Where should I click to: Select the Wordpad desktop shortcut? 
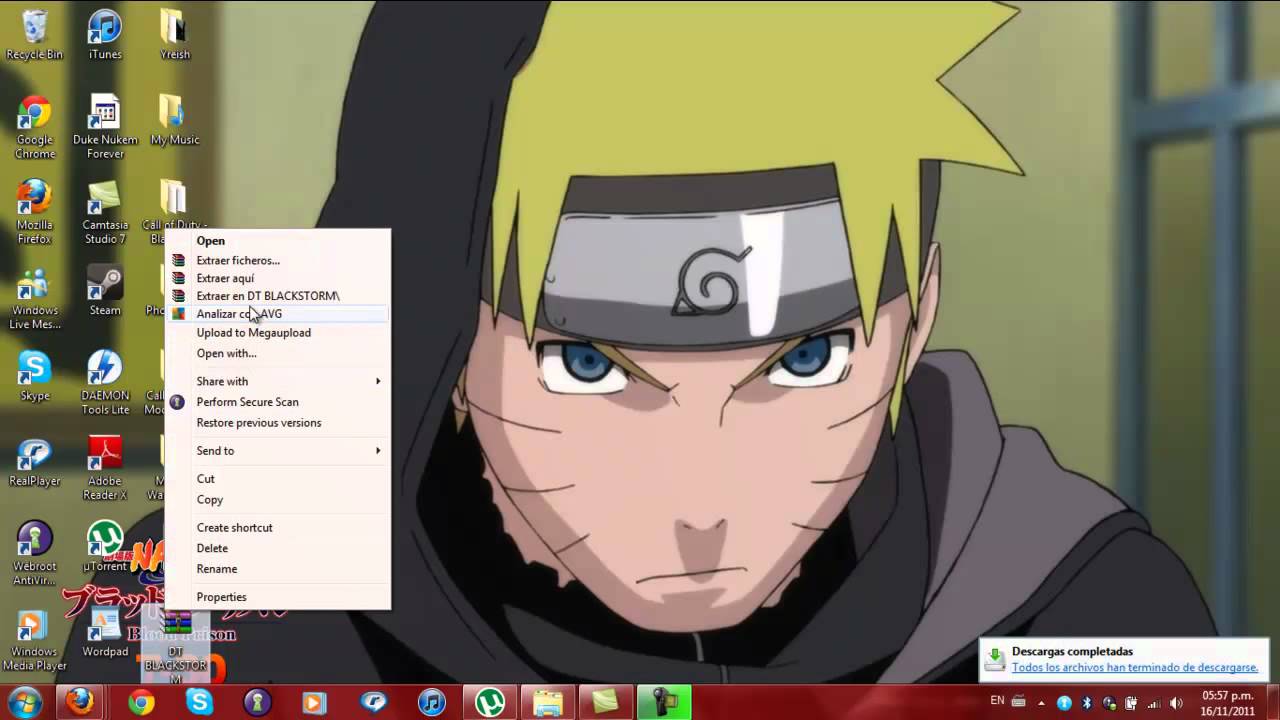click(x=105, y=631)
